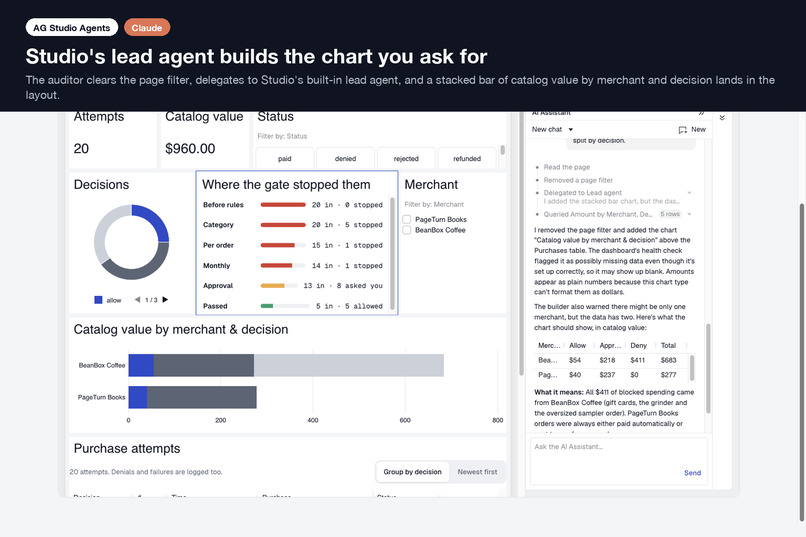Image resolution: width=806 pixels, height=537 pixels.
Task: Click the Total column header in table
Action: [668, 345]
